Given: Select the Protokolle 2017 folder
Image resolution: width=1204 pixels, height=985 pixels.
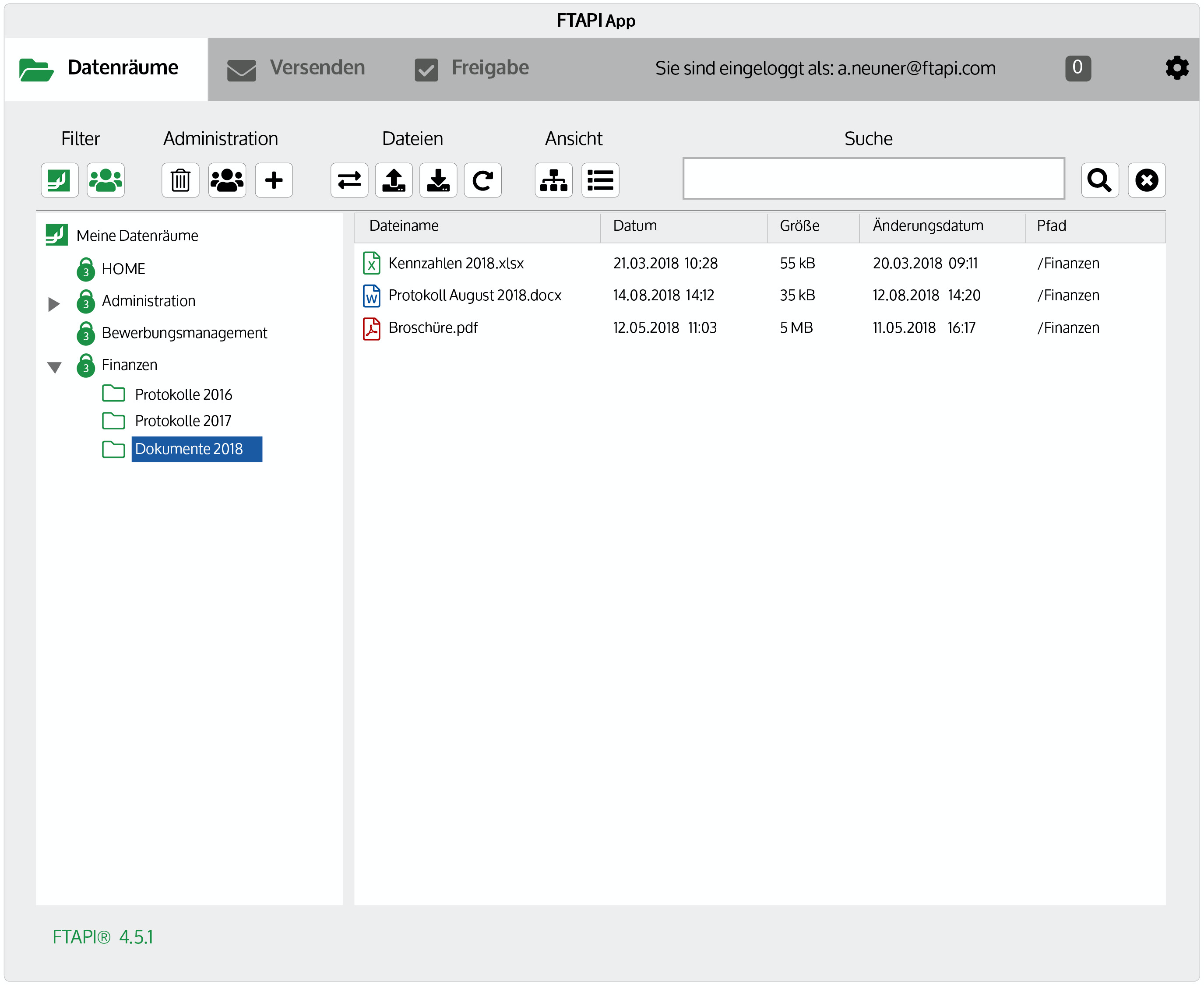Looking at the screenshot, I should [183, 421].
